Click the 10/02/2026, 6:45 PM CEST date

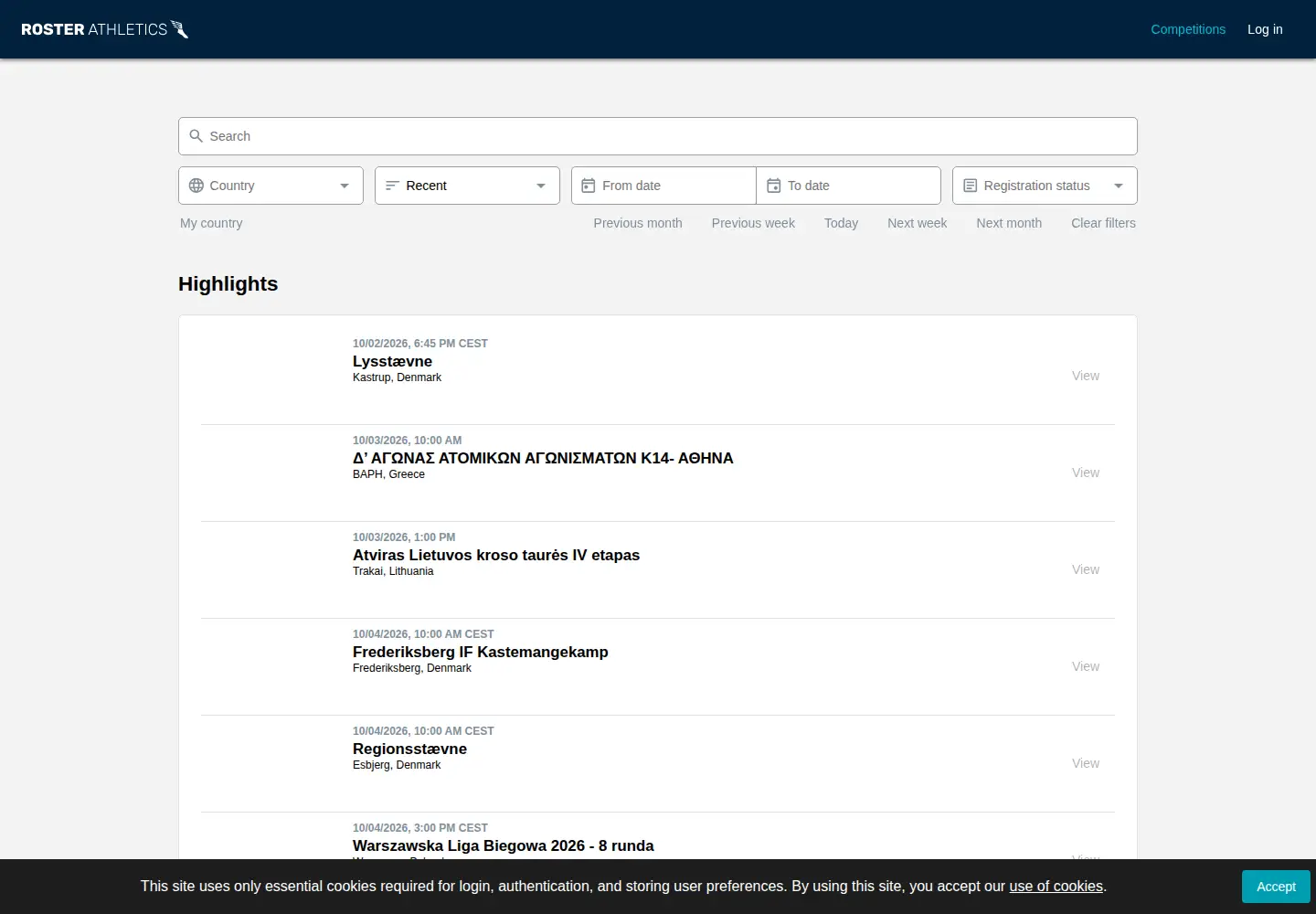click(x=420, y=344)
